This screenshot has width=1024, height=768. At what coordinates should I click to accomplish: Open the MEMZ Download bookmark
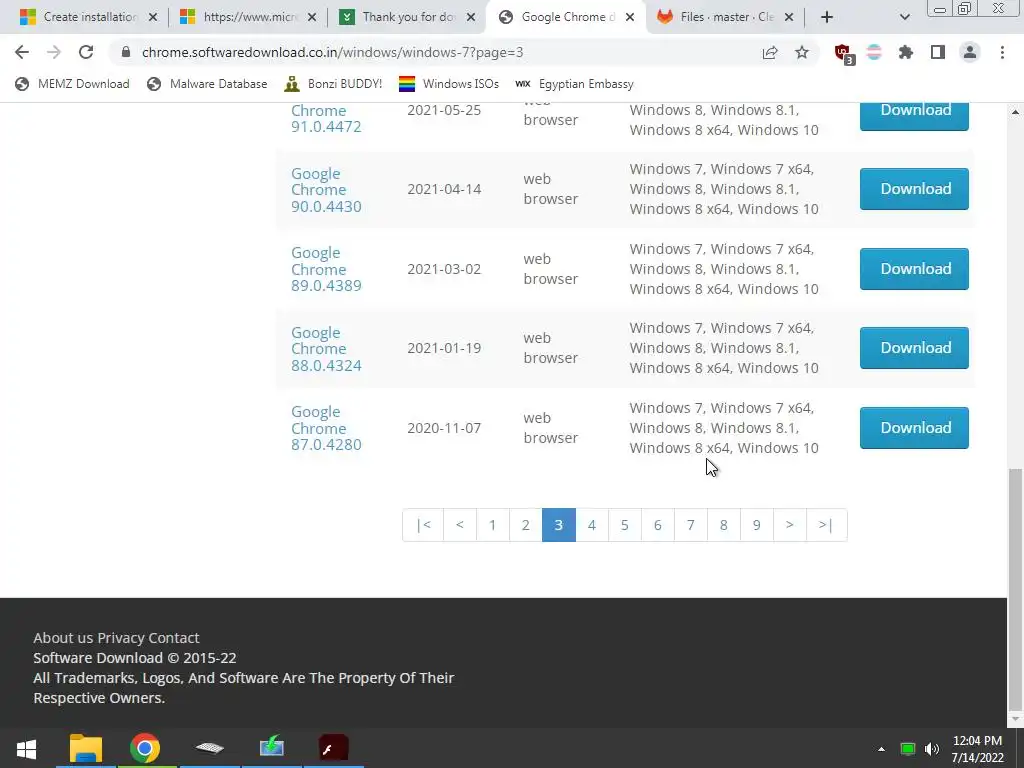(72, 84)
